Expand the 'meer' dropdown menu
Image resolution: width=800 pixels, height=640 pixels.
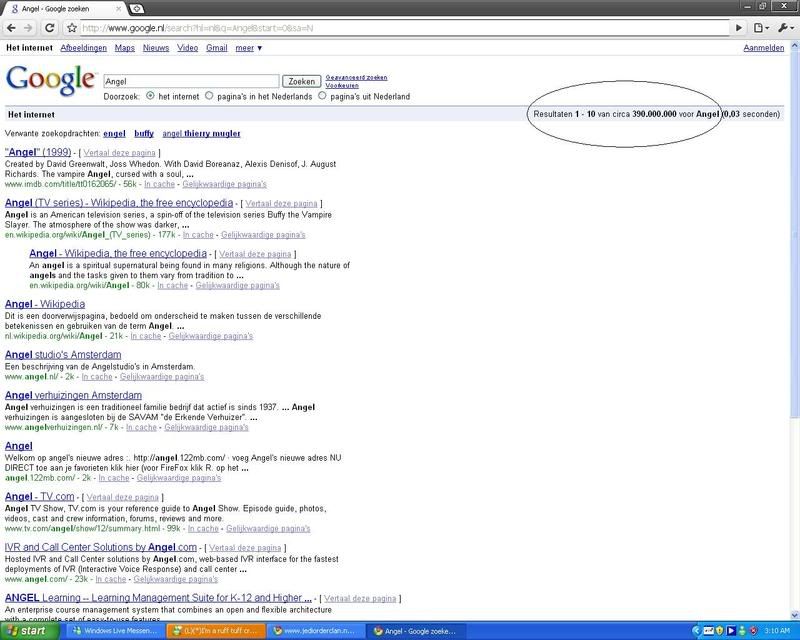point(248,48)
